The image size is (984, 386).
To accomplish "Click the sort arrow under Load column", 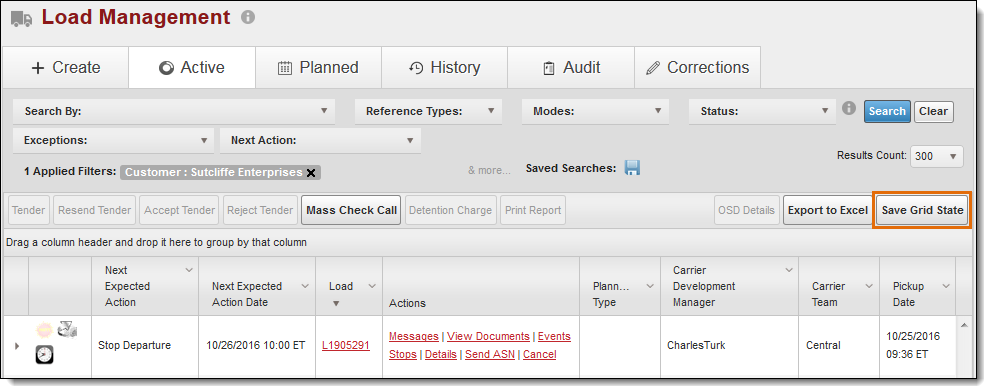I will [x=336, y=304].
